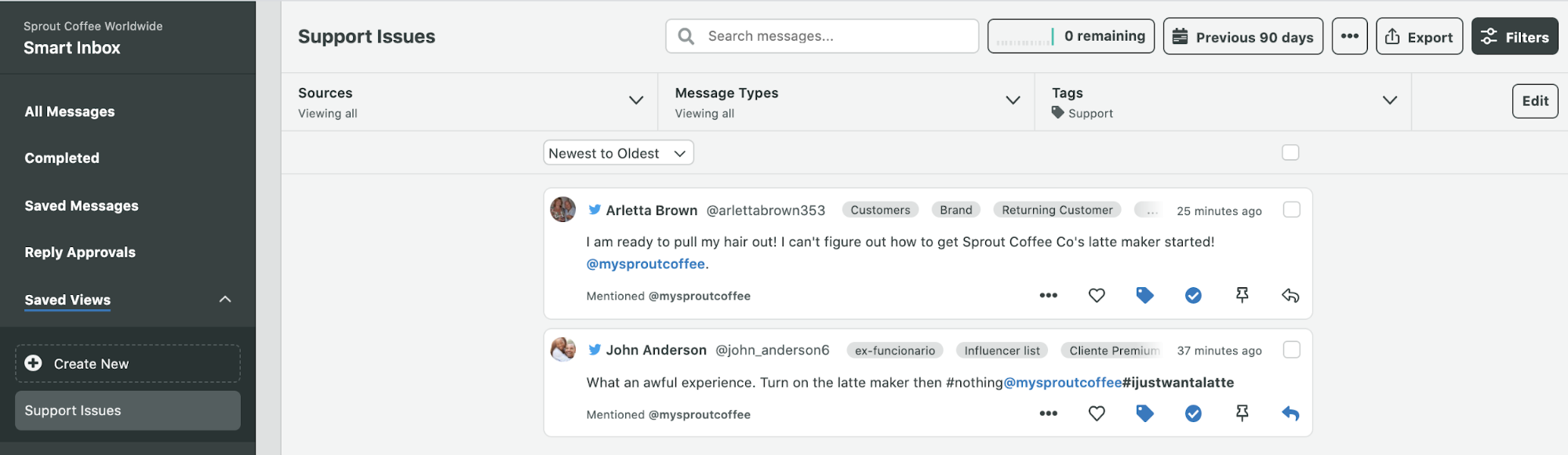Open the more actions ellipsis in header
Viewport: 1568px width, 455px height.
tap(1349, 36)
